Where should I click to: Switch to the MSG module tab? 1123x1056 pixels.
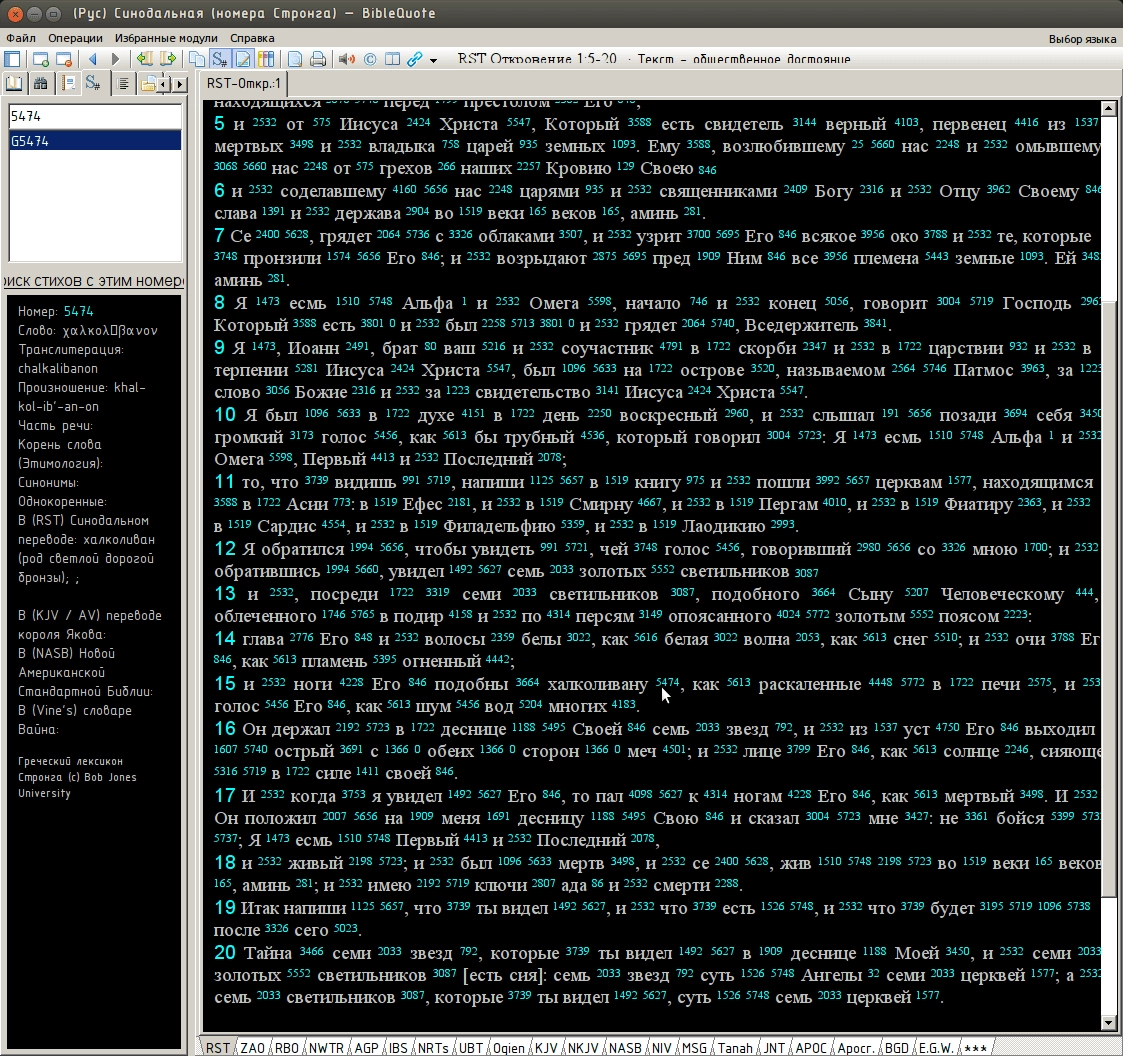click(693, 1047)
